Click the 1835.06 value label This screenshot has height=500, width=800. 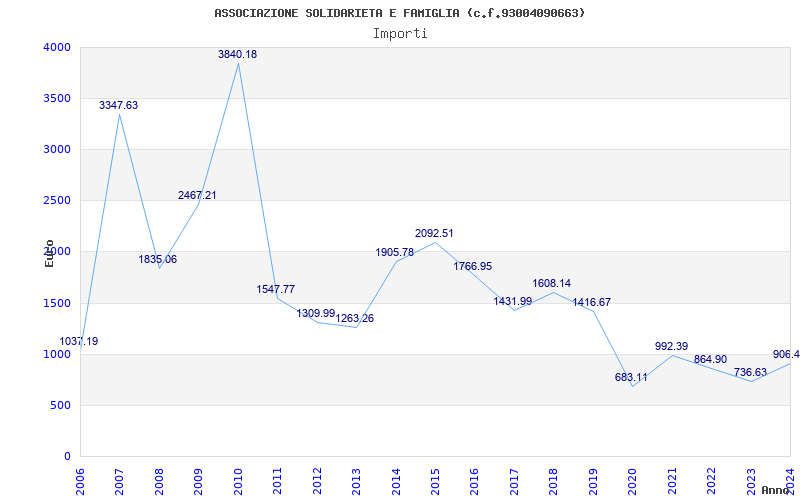tap(158, 259)
